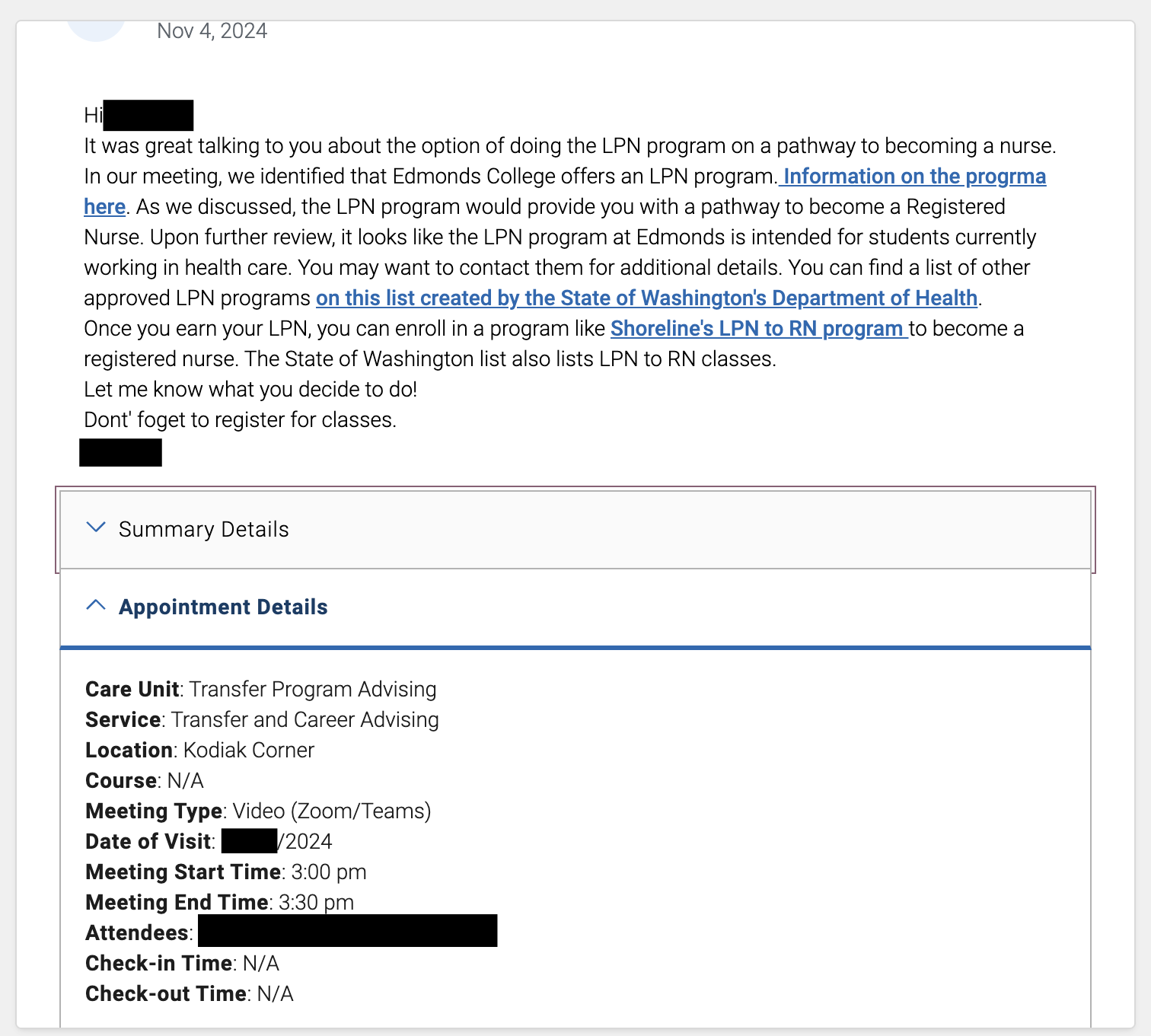Screen dimensions: 1151x1036
Task: Click the Meeting Type value Video (Zoom/Teams)
Action: (x=332, y=811)
